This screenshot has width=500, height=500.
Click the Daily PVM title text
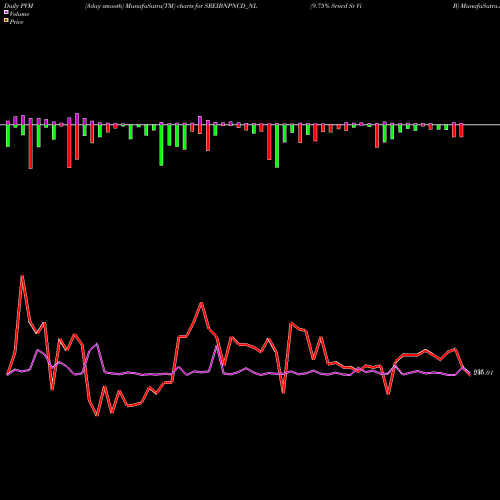pyautogui.click(x=19, y=6)
